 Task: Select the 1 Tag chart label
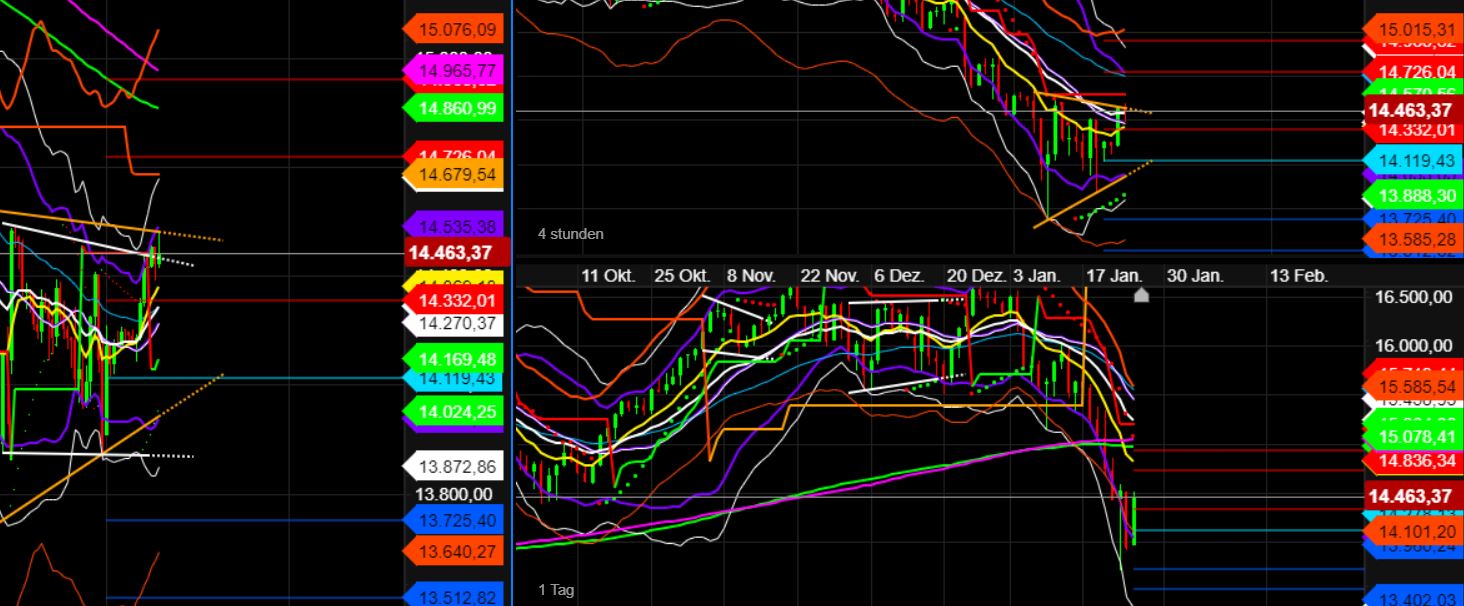557,590
